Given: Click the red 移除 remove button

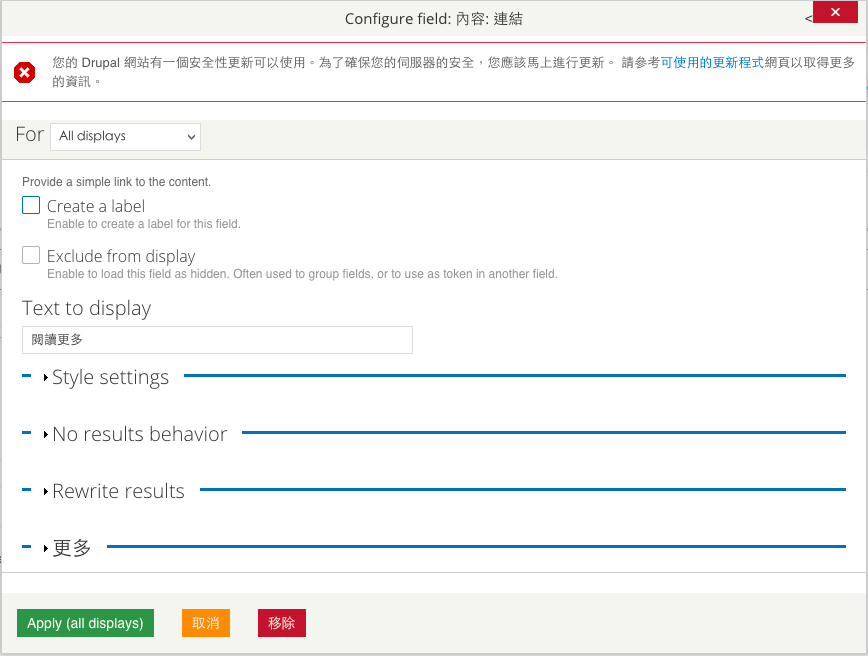Looking at the screenshot, I should click(x=282, y=623).
